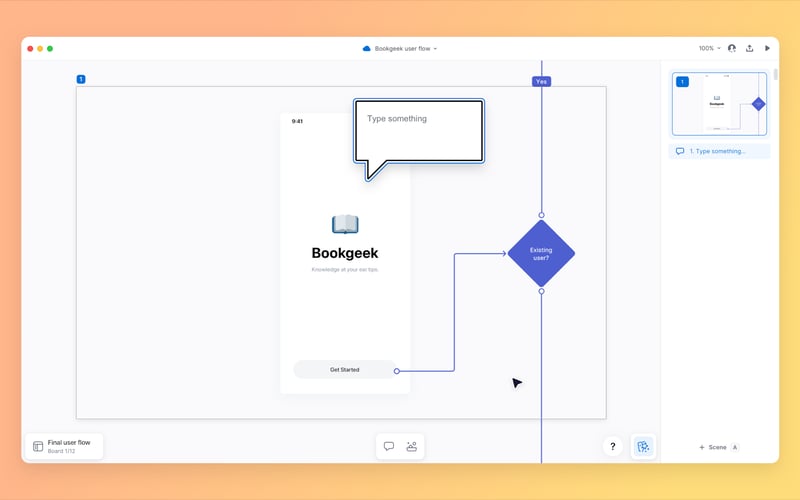Click the Type something comment field
The image size is (800, 500).
[418, 131]
